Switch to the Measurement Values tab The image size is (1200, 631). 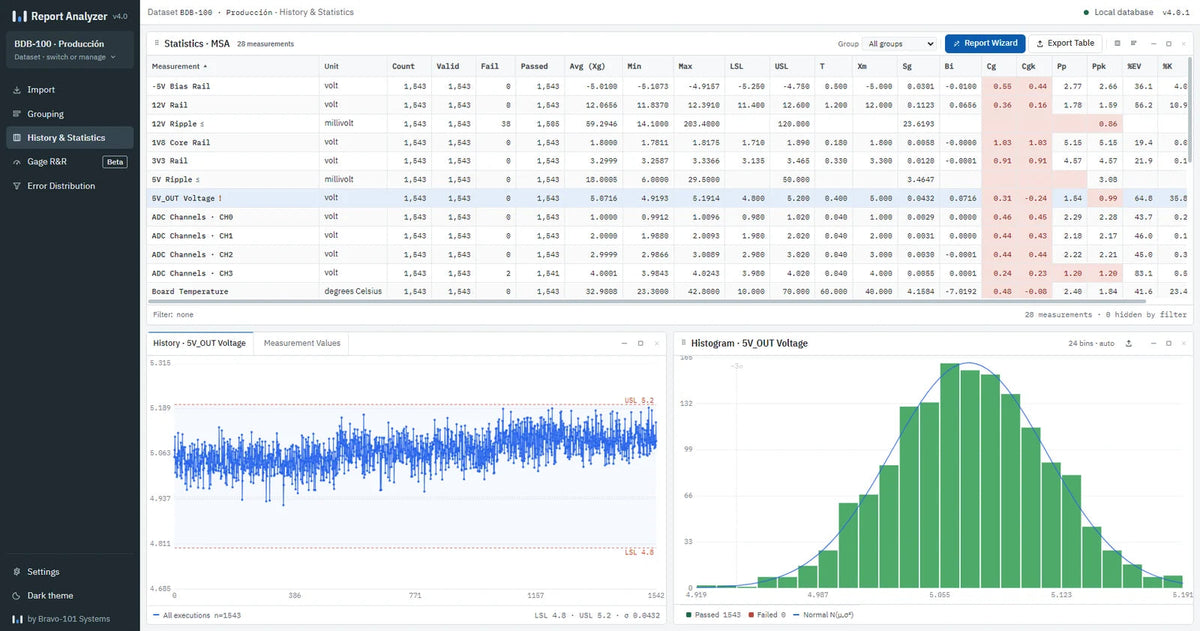pos(302,343)
